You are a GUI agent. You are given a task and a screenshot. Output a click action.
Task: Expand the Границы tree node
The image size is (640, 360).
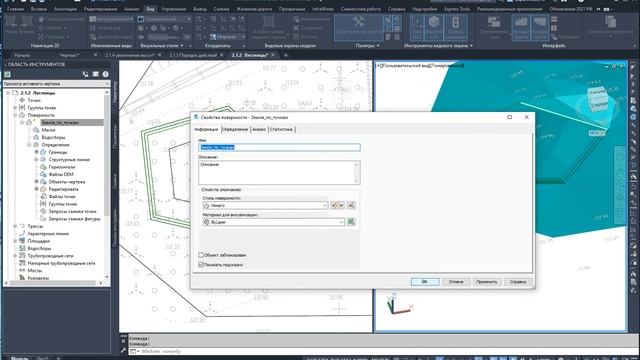coord(36,152)
